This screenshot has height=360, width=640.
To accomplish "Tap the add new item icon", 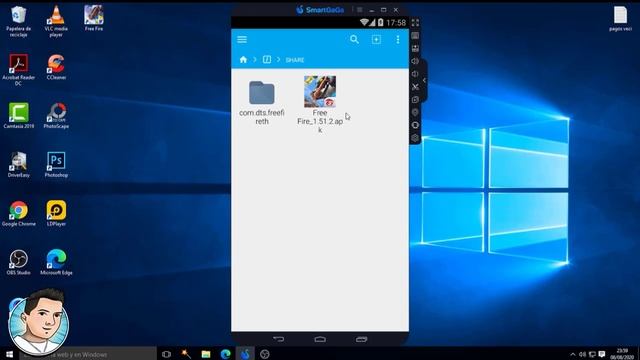I will (376, 40).
